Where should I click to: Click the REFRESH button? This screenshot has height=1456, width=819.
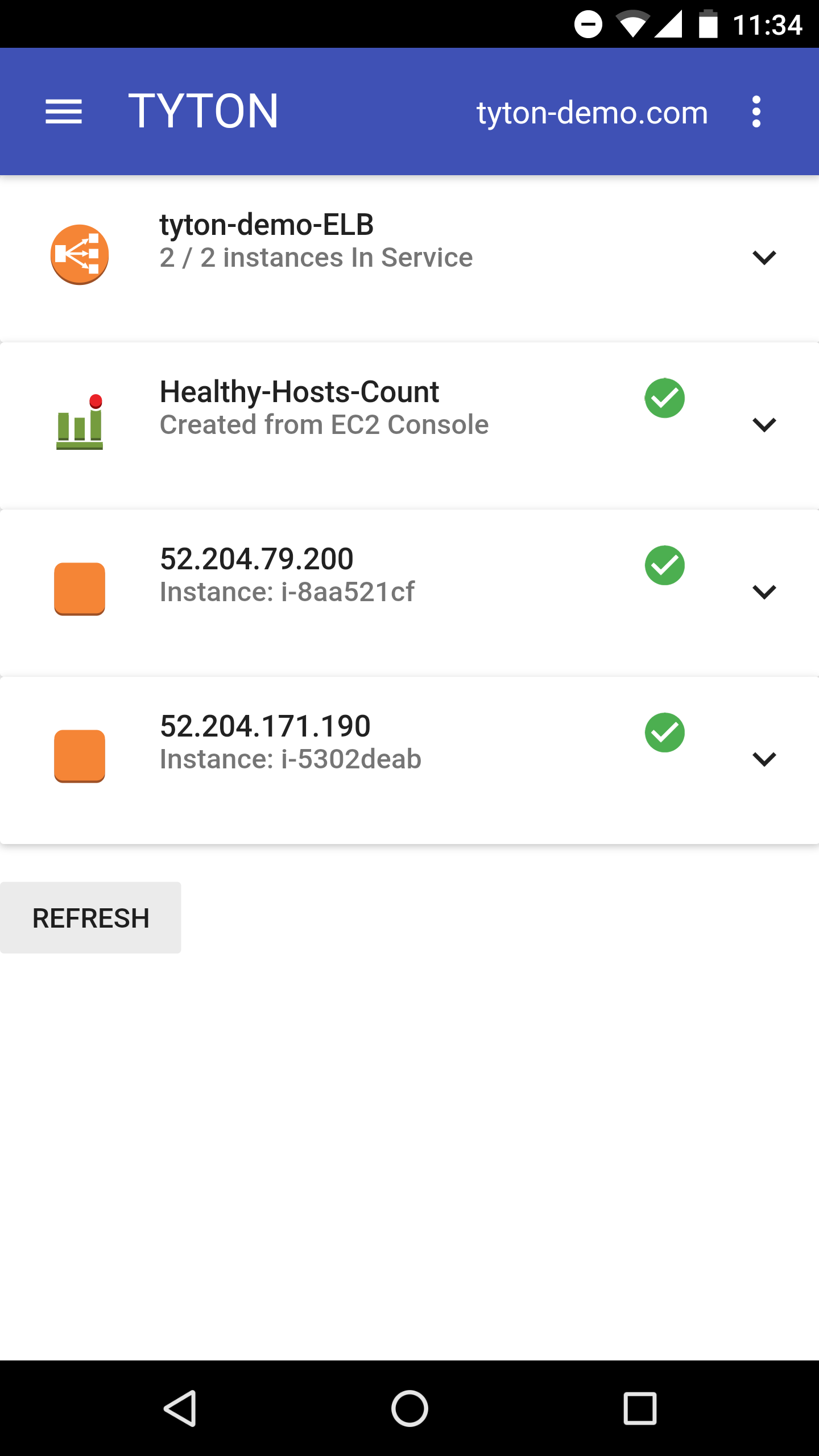(x=91, y=918)
